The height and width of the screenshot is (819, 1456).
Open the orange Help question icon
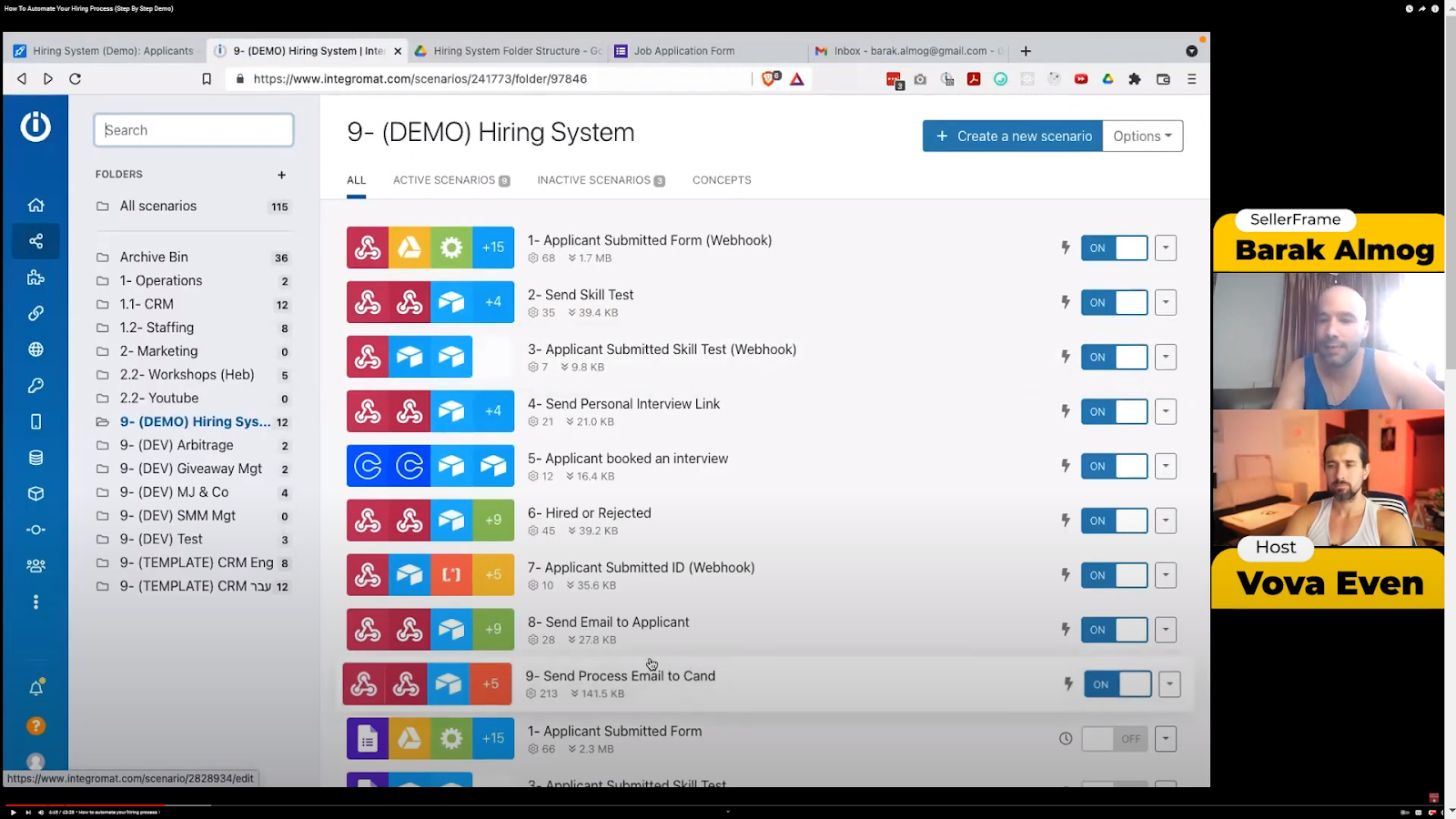tap(35, 725)
